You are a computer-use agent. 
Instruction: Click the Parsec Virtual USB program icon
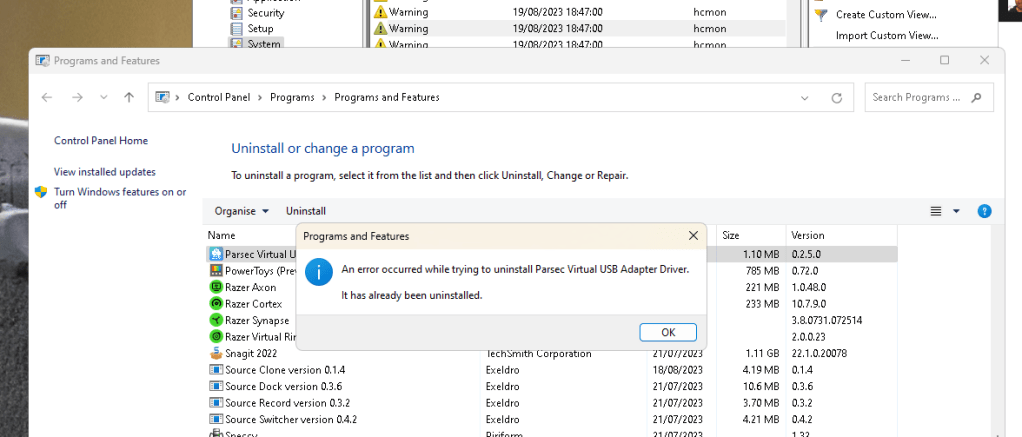(x=216, y=254)
